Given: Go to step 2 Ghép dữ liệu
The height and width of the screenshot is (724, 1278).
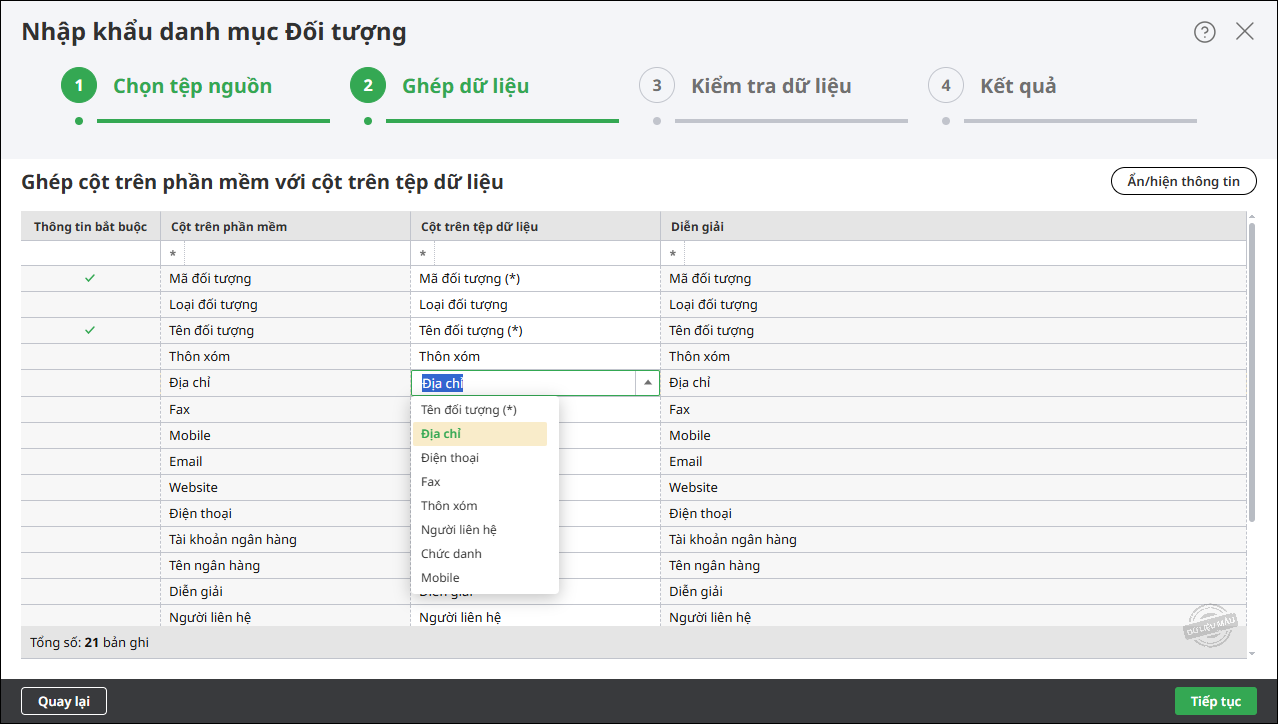Looking at the screenshot, I should [x=440, y=86].
